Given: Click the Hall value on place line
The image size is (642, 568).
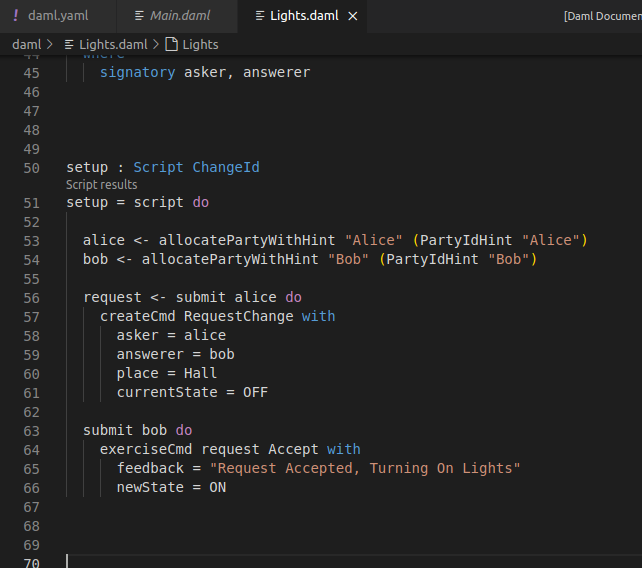Looking at the screenshot, I should 200,374.
